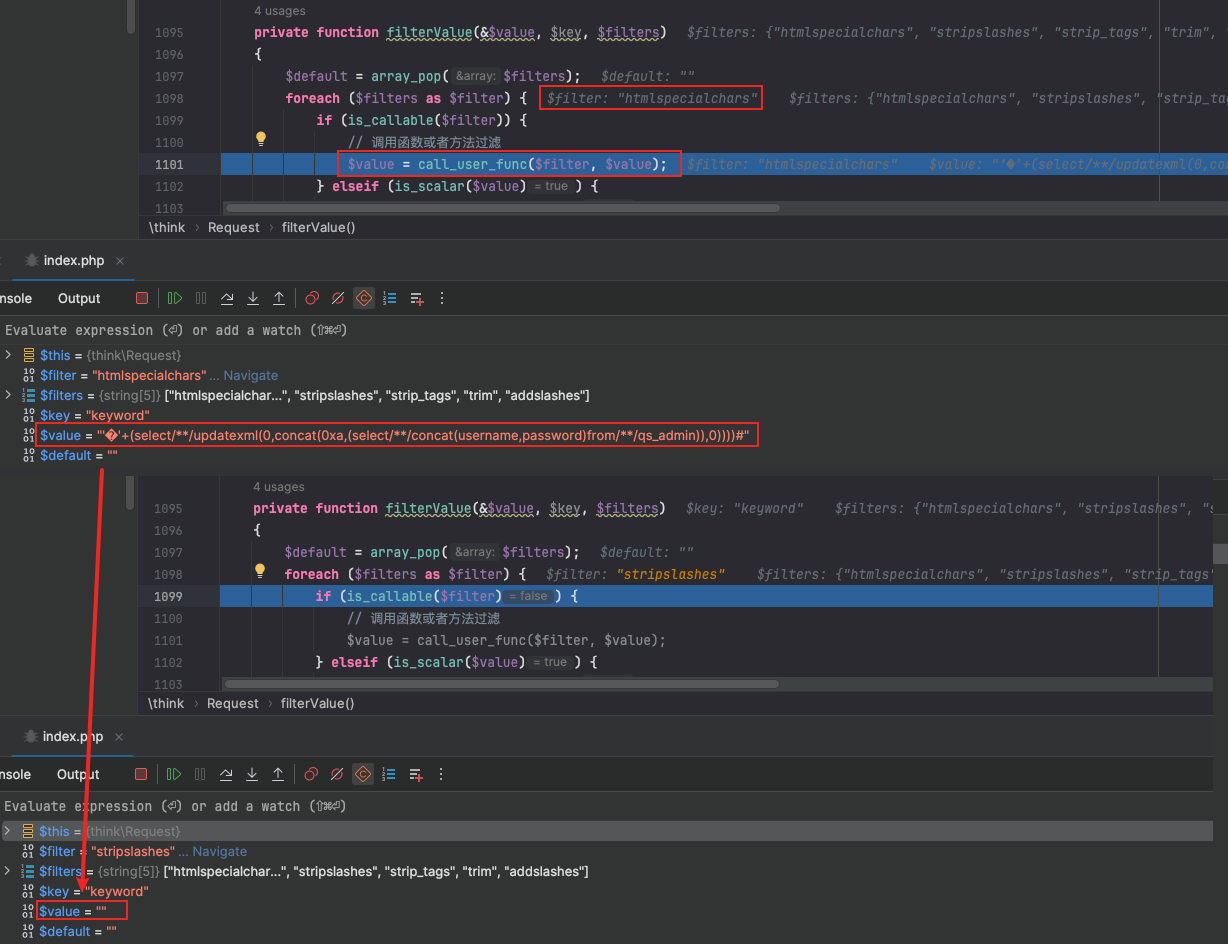Viewport: 1228px width, 944px height.
Task: Switch to the Output tab in upper panel
Action: [x=79, y=298]
